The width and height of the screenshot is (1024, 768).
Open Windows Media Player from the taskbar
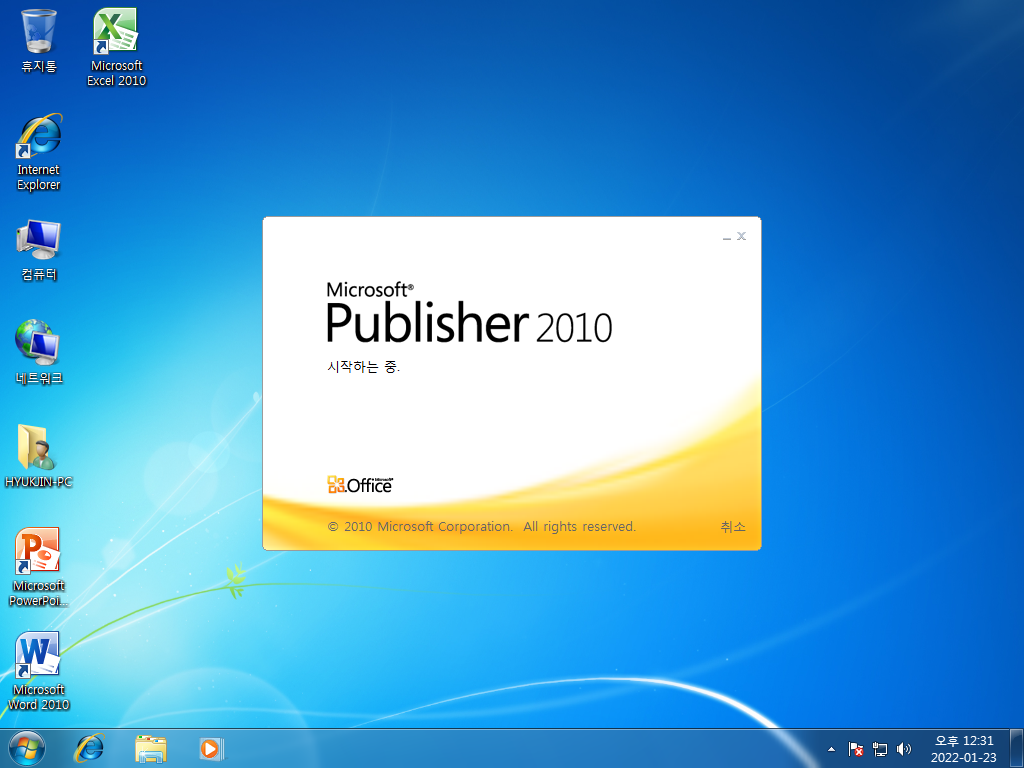(x=211, y=748)
